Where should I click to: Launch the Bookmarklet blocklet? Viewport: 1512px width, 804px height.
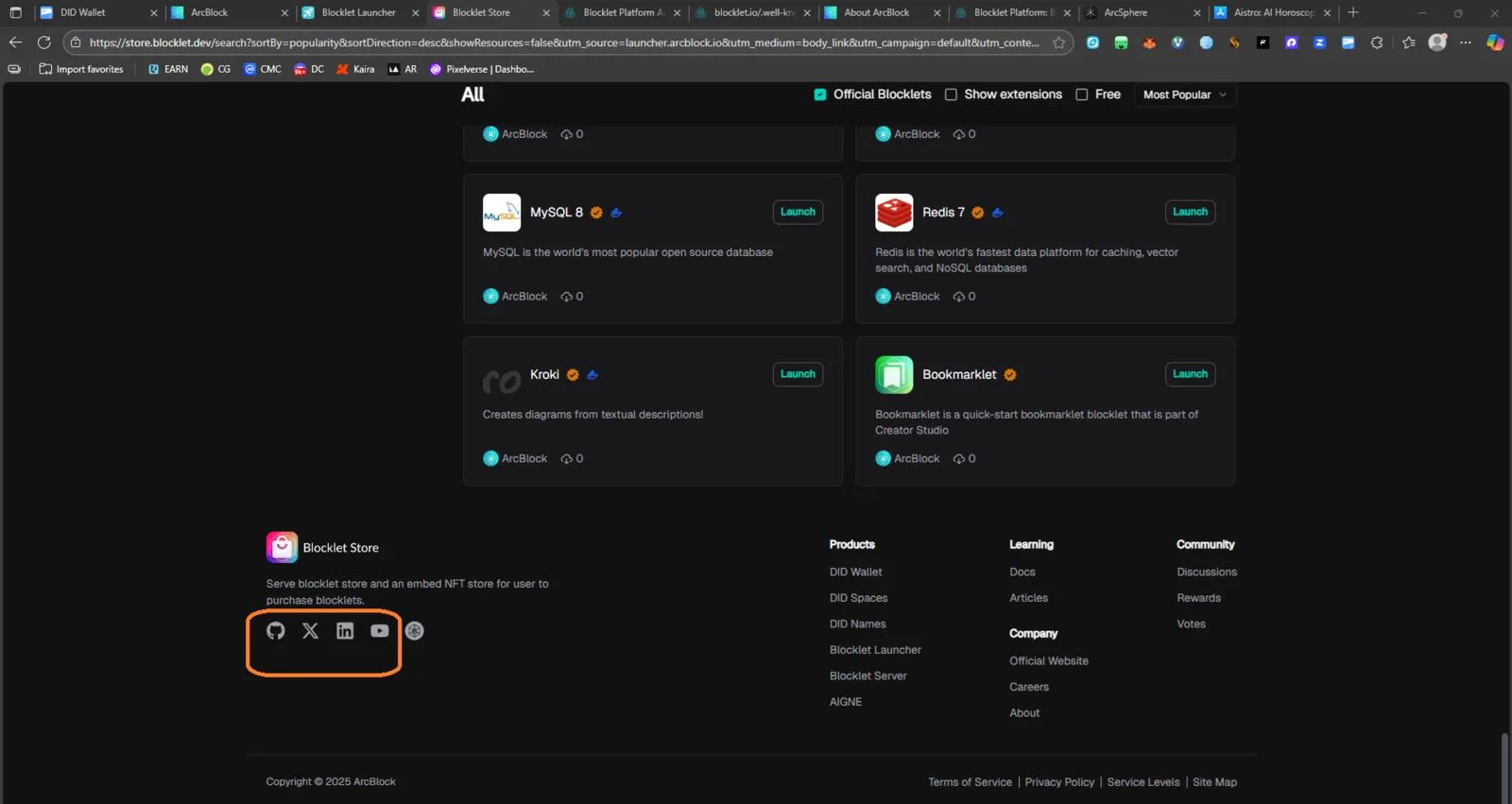pyautogui.click(x=1190, y=374)
